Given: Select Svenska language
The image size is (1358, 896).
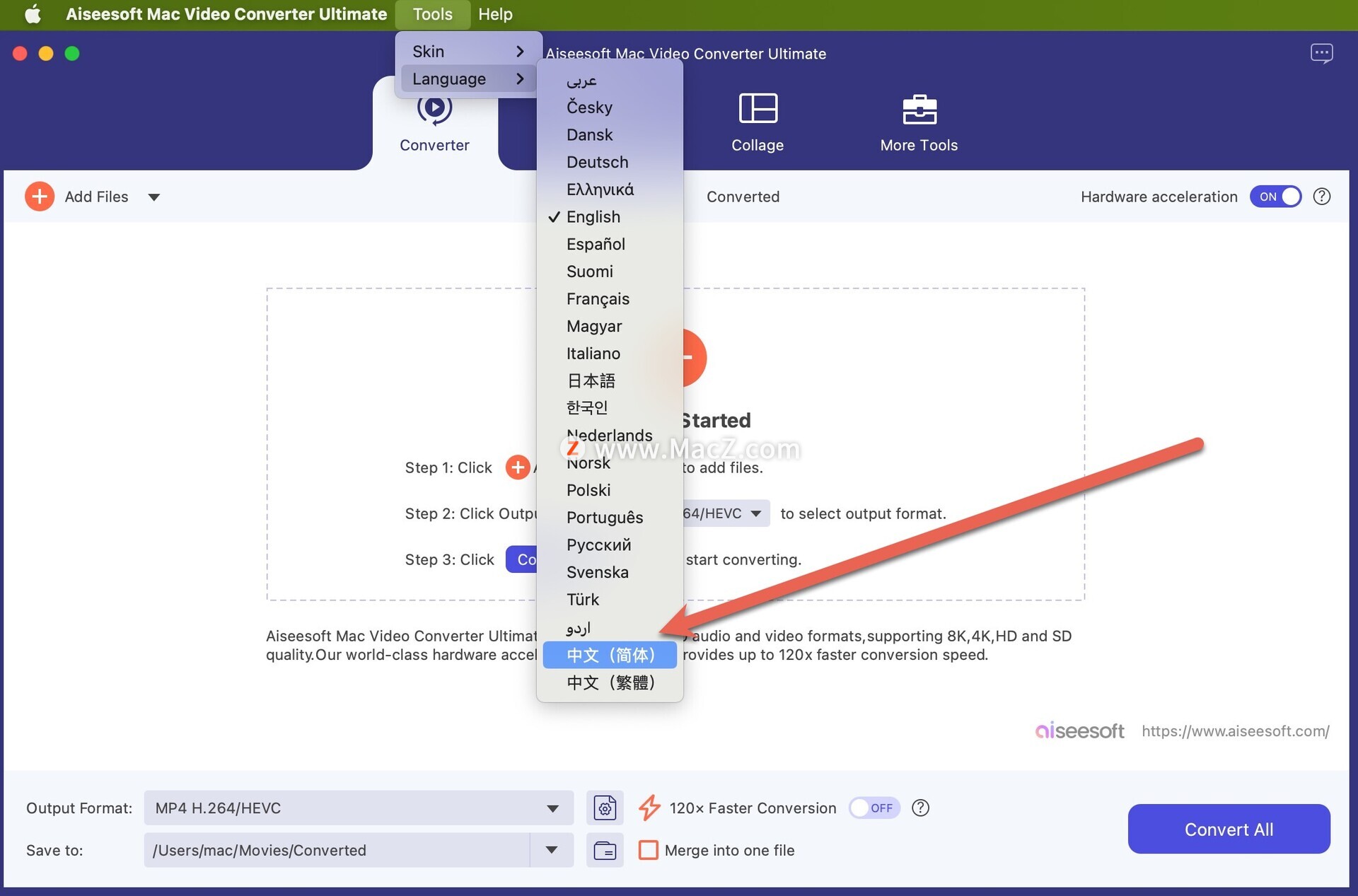Looking at the screenshot, I should 610,572.
